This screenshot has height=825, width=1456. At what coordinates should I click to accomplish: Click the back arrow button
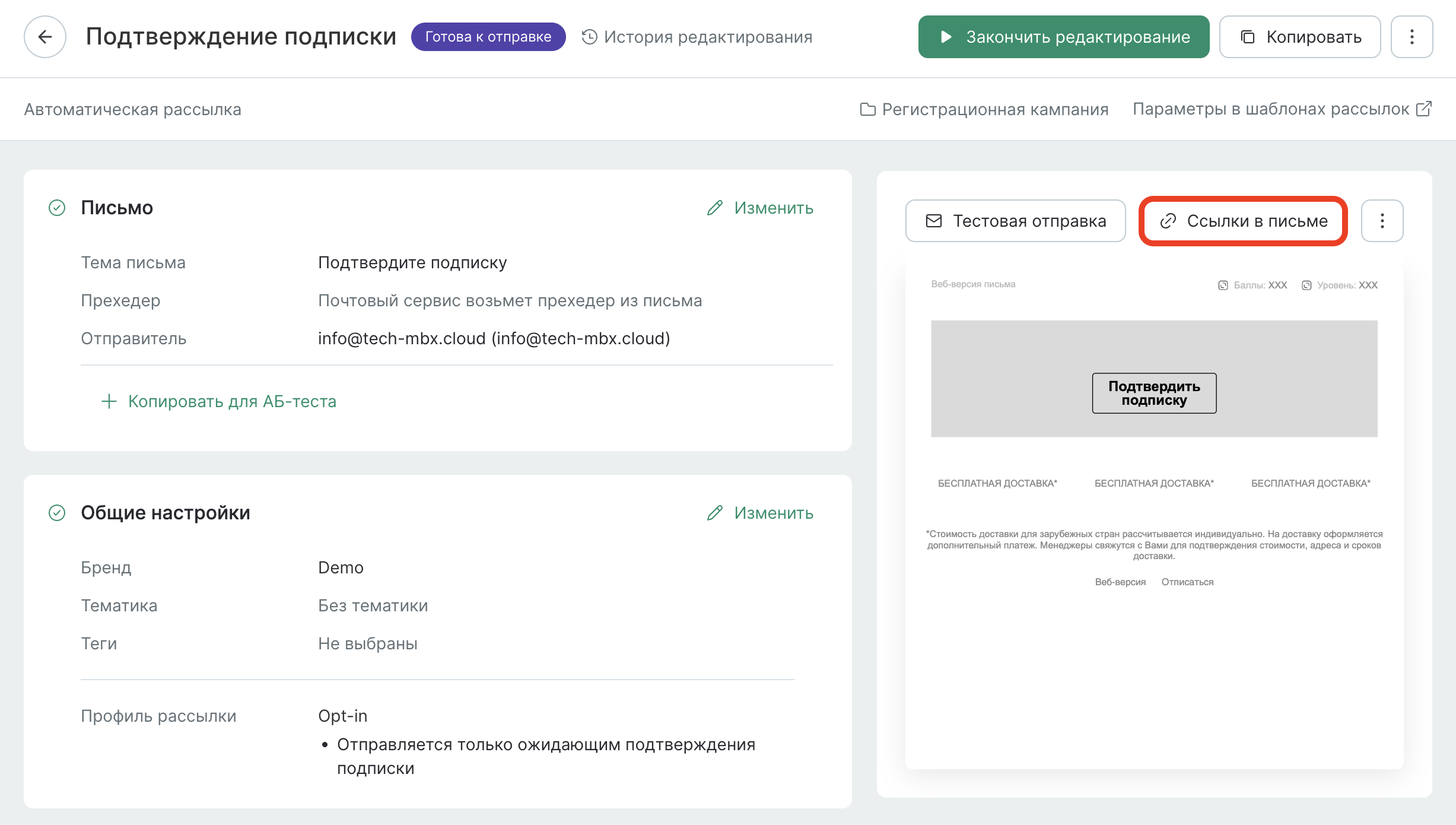(x=45, y=37)
